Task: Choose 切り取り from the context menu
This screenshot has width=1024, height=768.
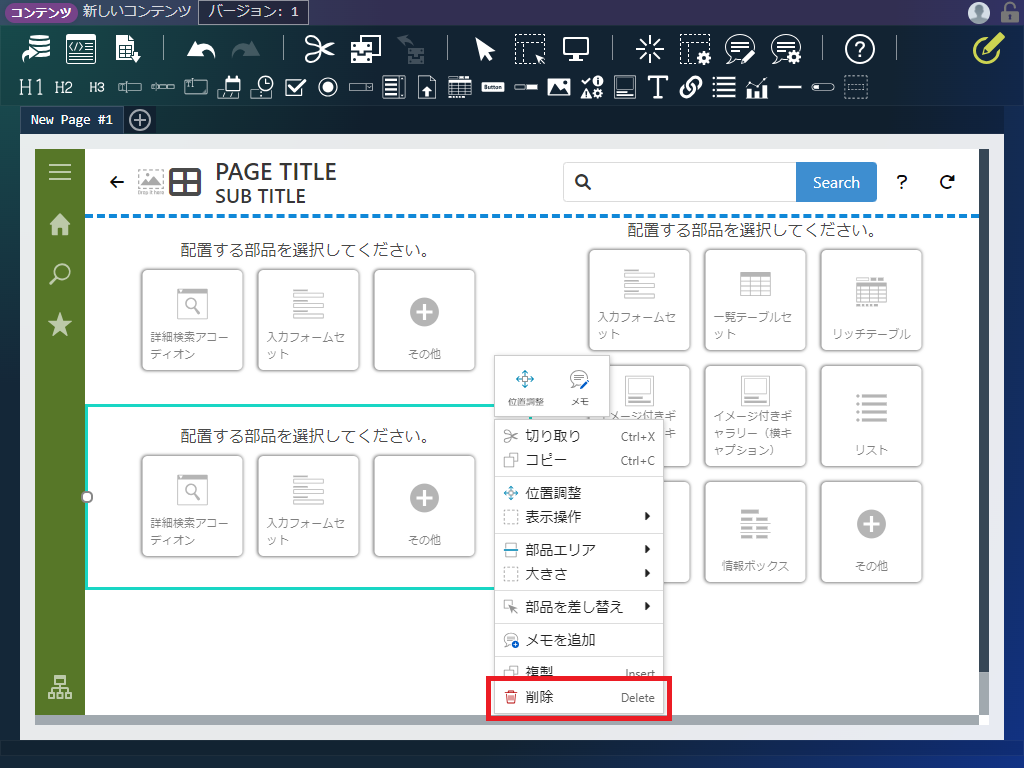Action: point(579,436)
